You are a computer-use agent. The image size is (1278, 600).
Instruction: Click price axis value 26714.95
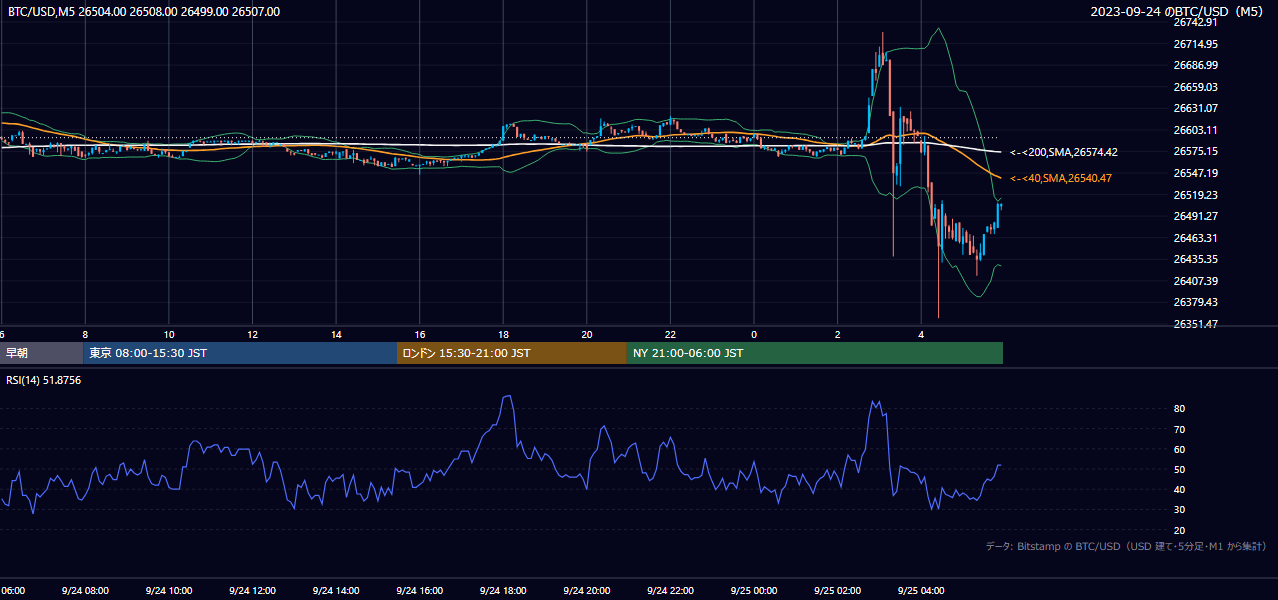(x=1195, y=44)
